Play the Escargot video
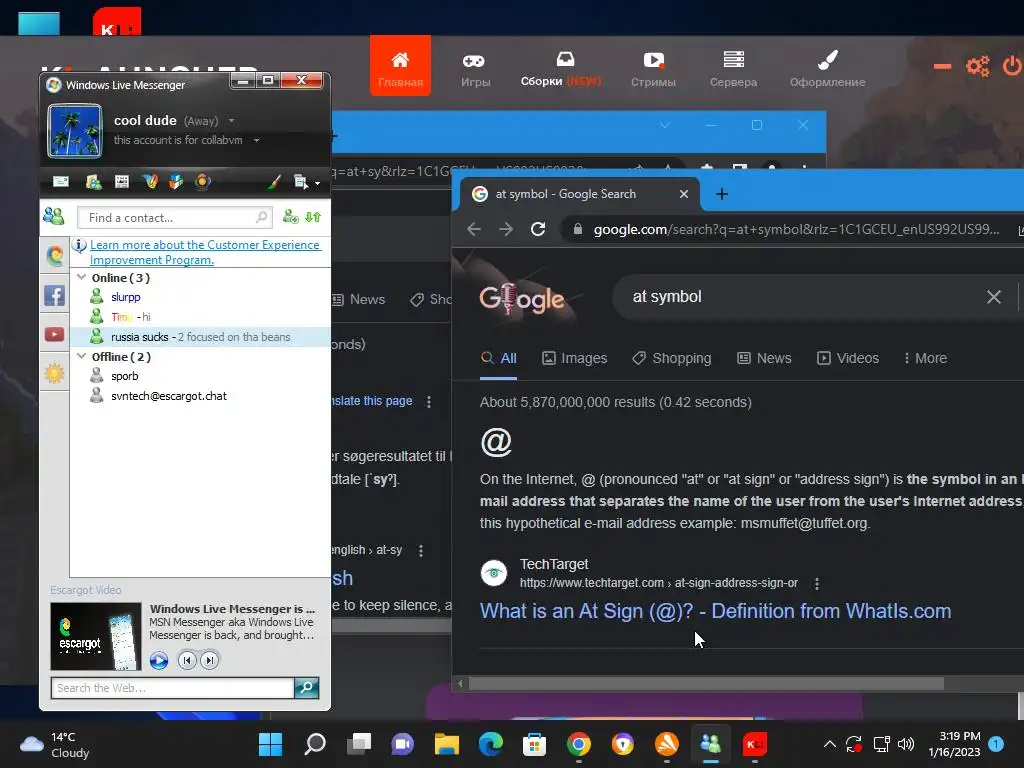This screenshot has width=1024, height=768. coord(159,660)
